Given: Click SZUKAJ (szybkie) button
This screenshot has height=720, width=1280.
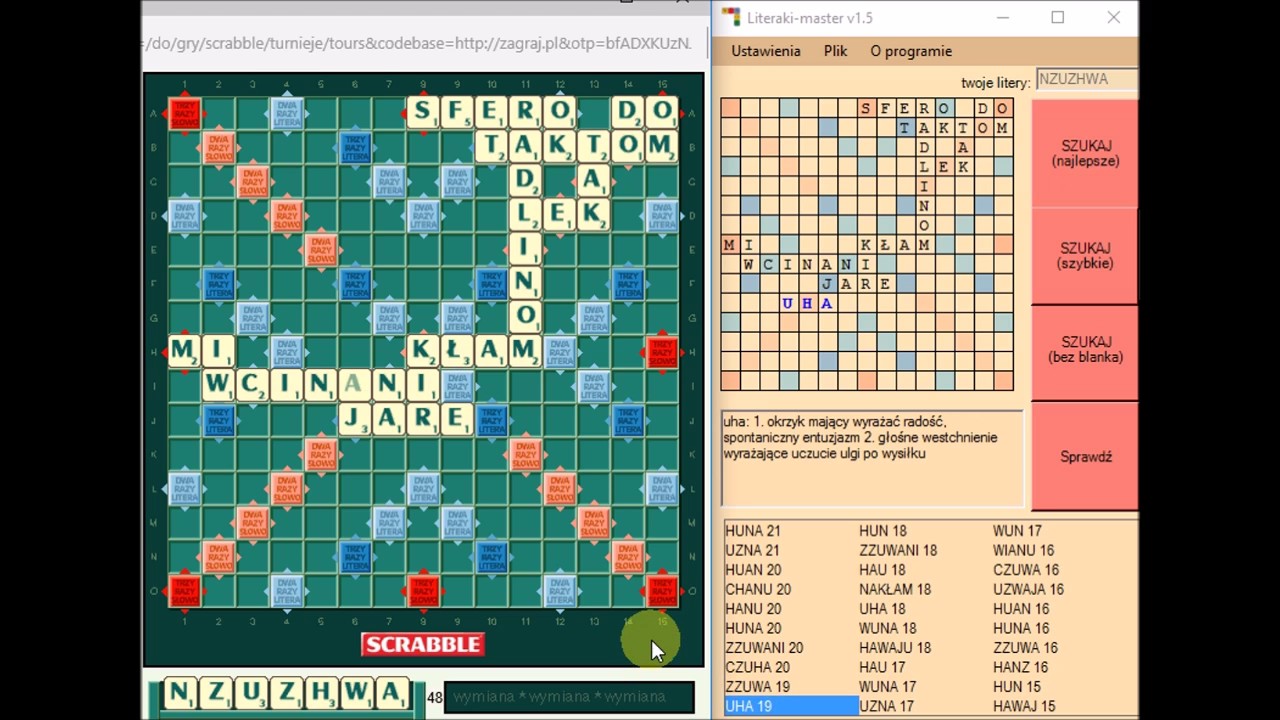Looking at the screenshot, I should point(1085,255).
